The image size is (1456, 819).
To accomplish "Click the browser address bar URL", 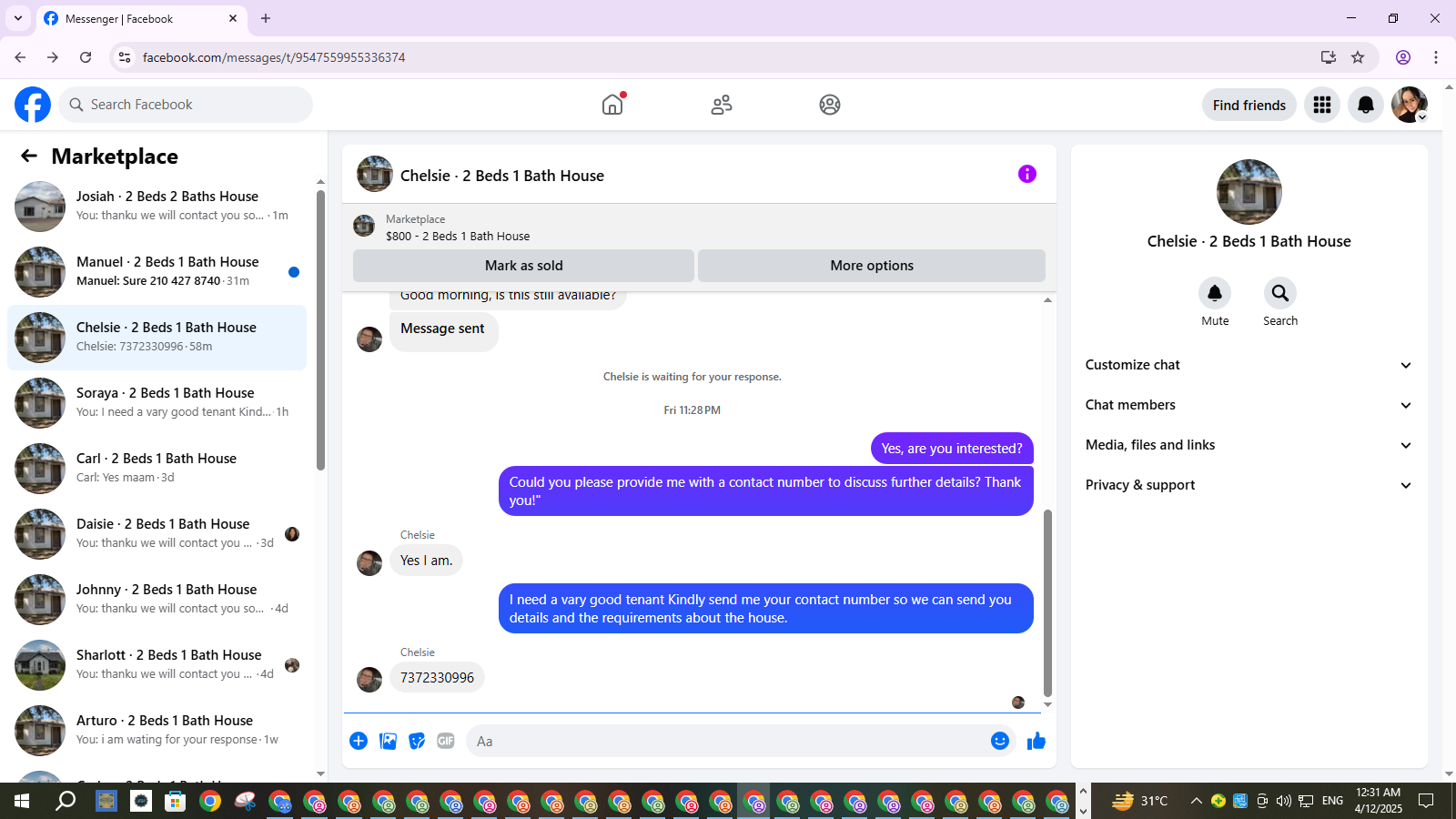I will (274, 57).
